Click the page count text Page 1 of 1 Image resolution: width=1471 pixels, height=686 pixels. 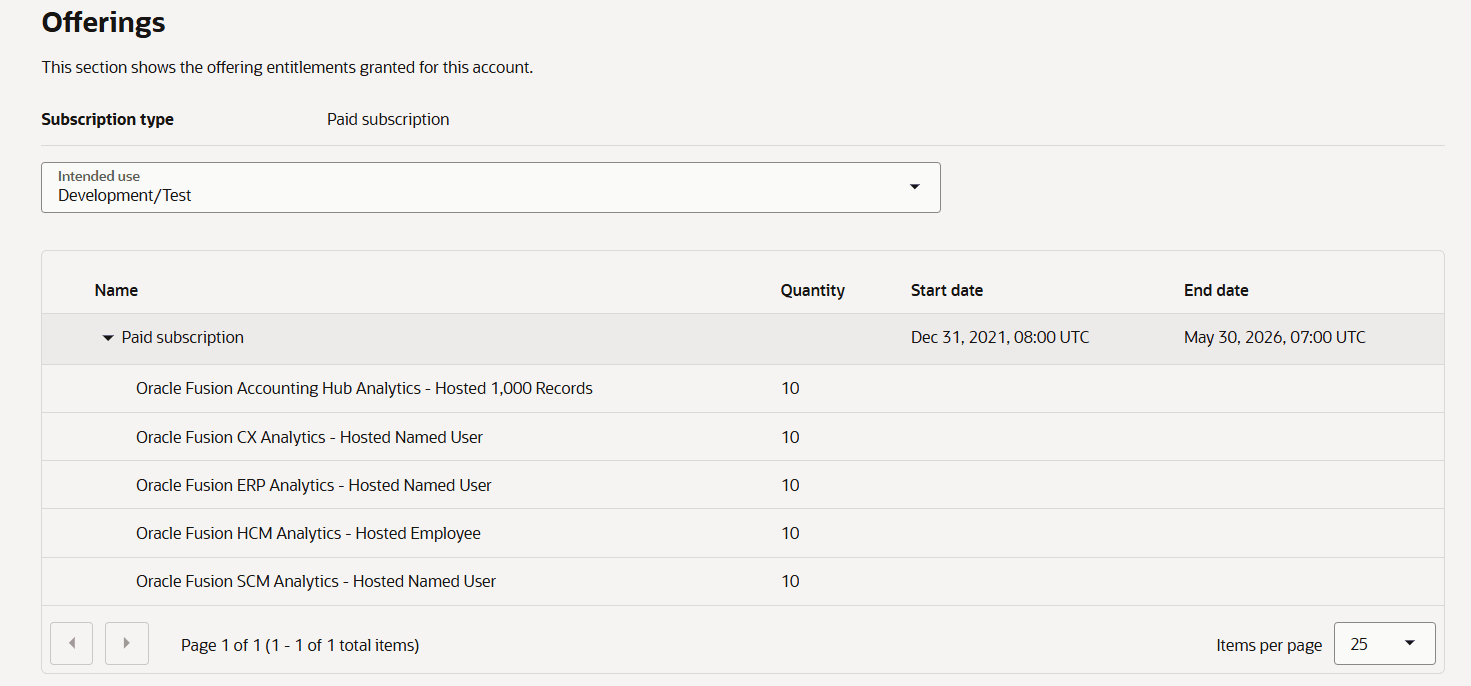point(299,645)
